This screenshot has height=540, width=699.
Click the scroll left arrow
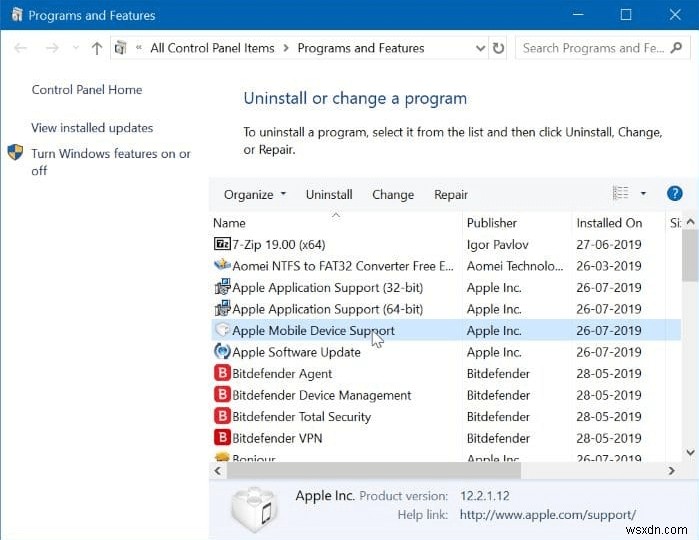coord(218,470)
